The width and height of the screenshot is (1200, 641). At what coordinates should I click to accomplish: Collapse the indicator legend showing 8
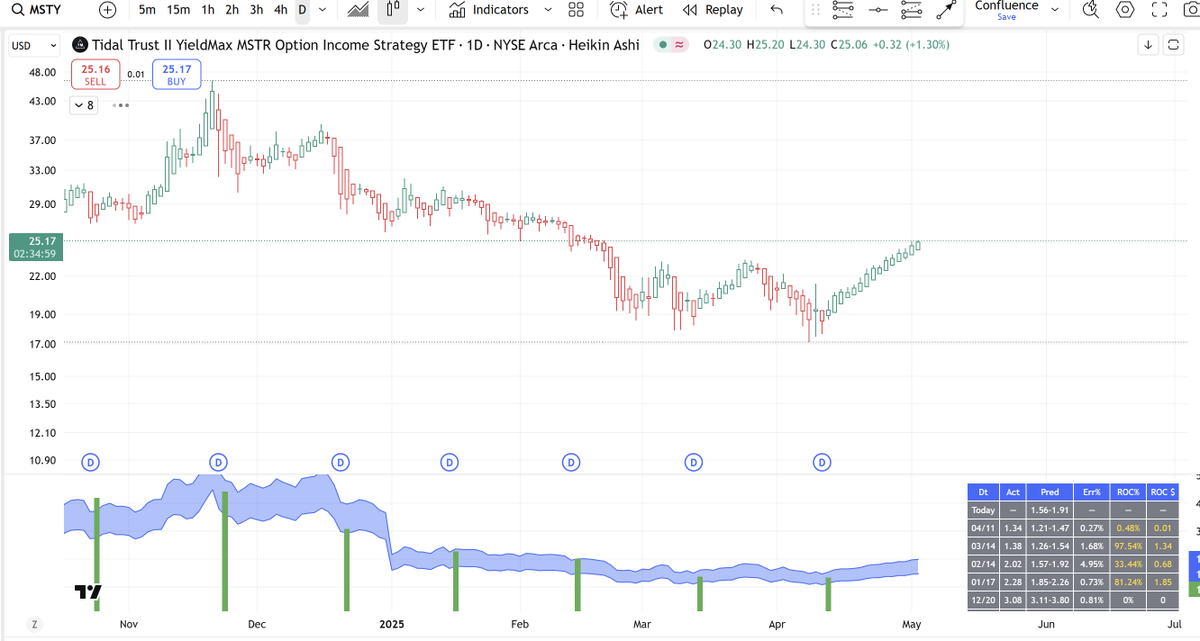(x=84, y=105)
